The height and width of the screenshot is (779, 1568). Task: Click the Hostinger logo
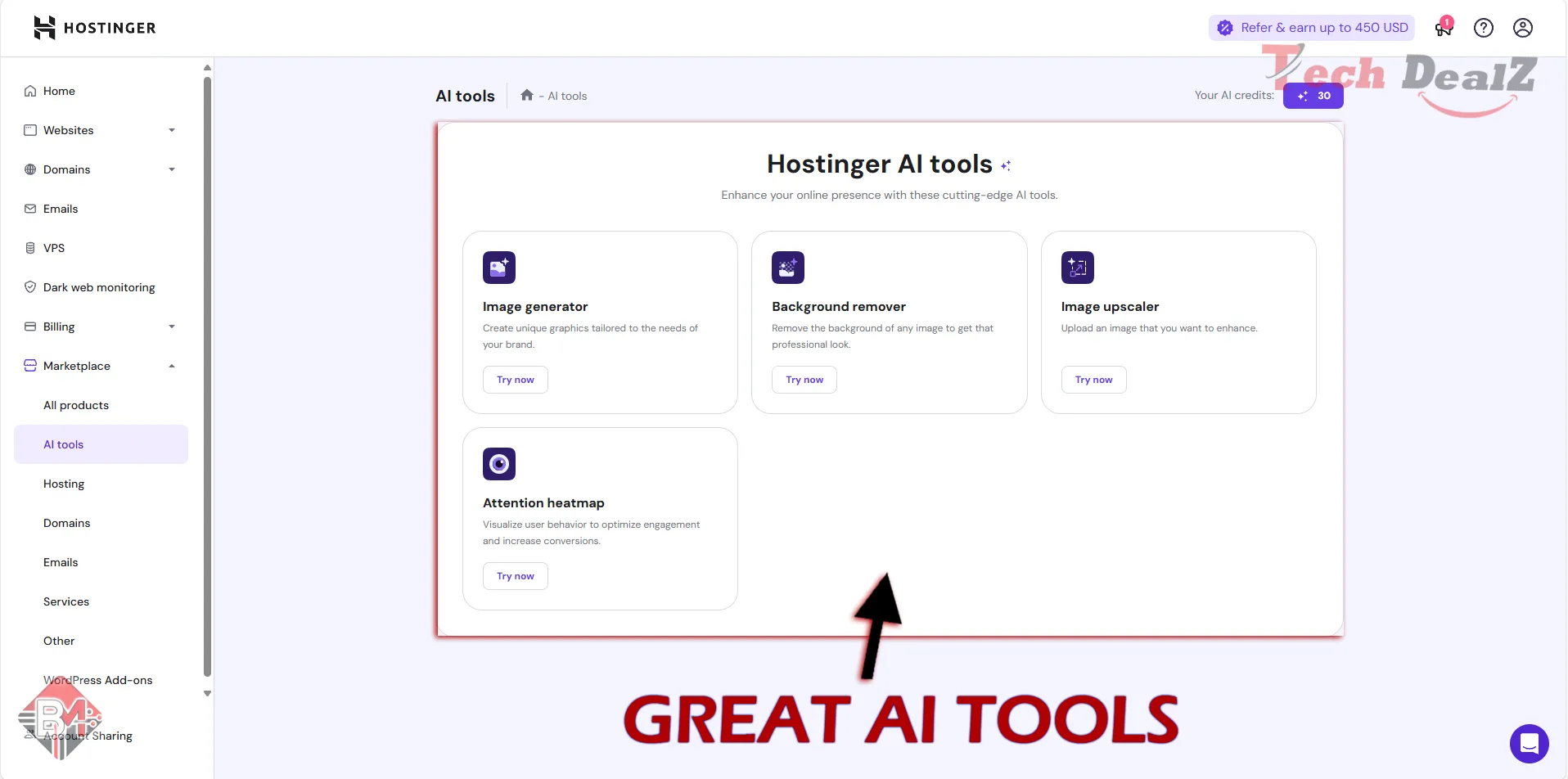click(x=94, y=28)
